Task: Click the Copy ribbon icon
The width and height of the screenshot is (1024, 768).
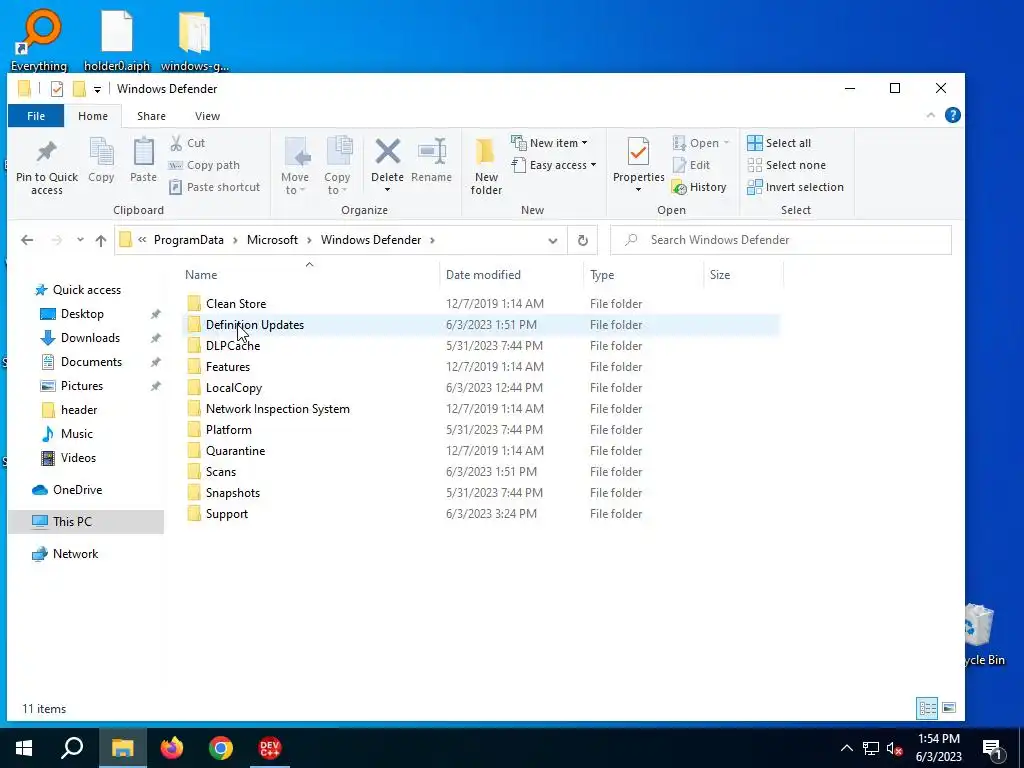Action: (x=101, y=153)
